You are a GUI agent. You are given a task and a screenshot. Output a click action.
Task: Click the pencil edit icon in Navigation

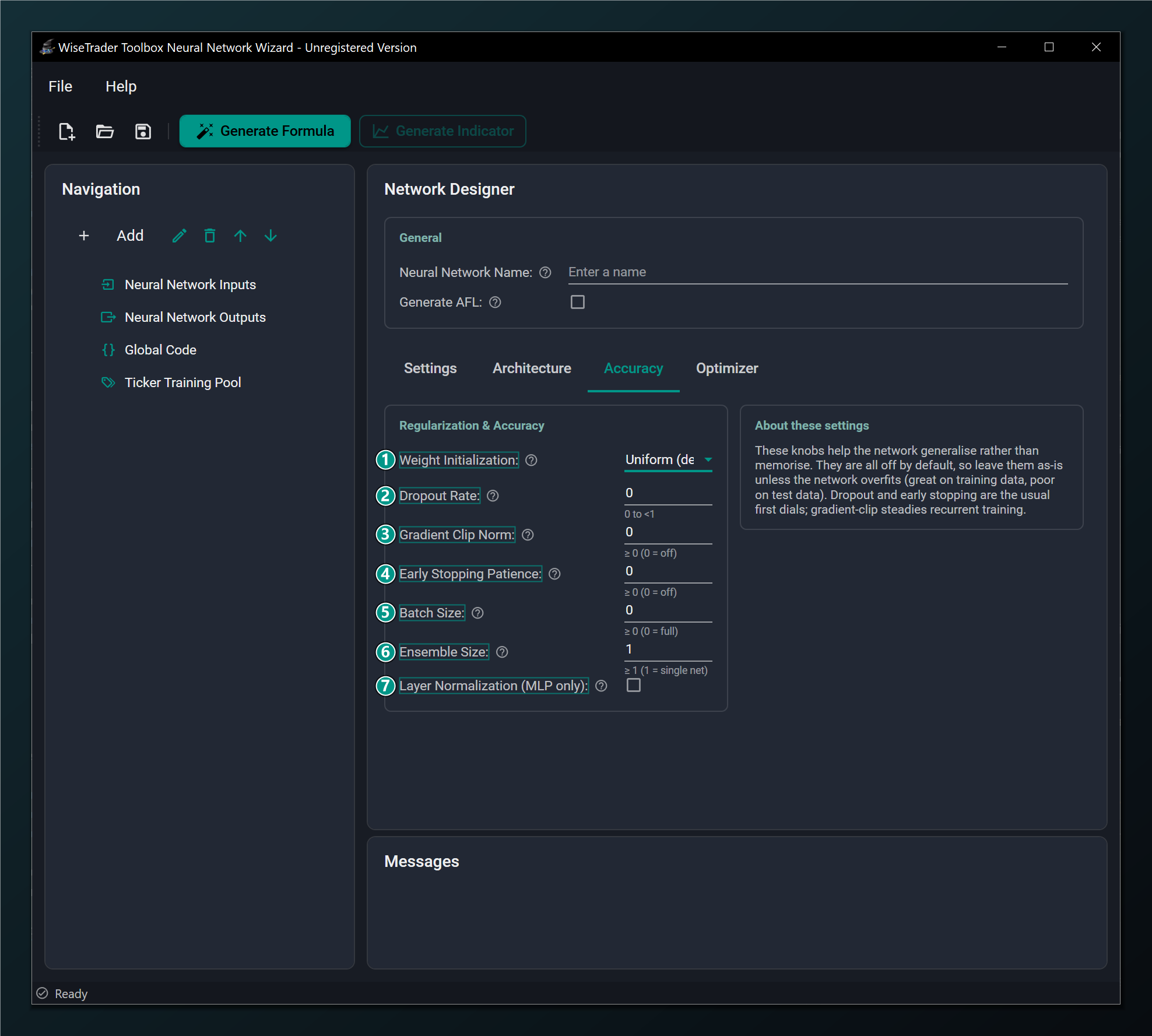[180, 236]
